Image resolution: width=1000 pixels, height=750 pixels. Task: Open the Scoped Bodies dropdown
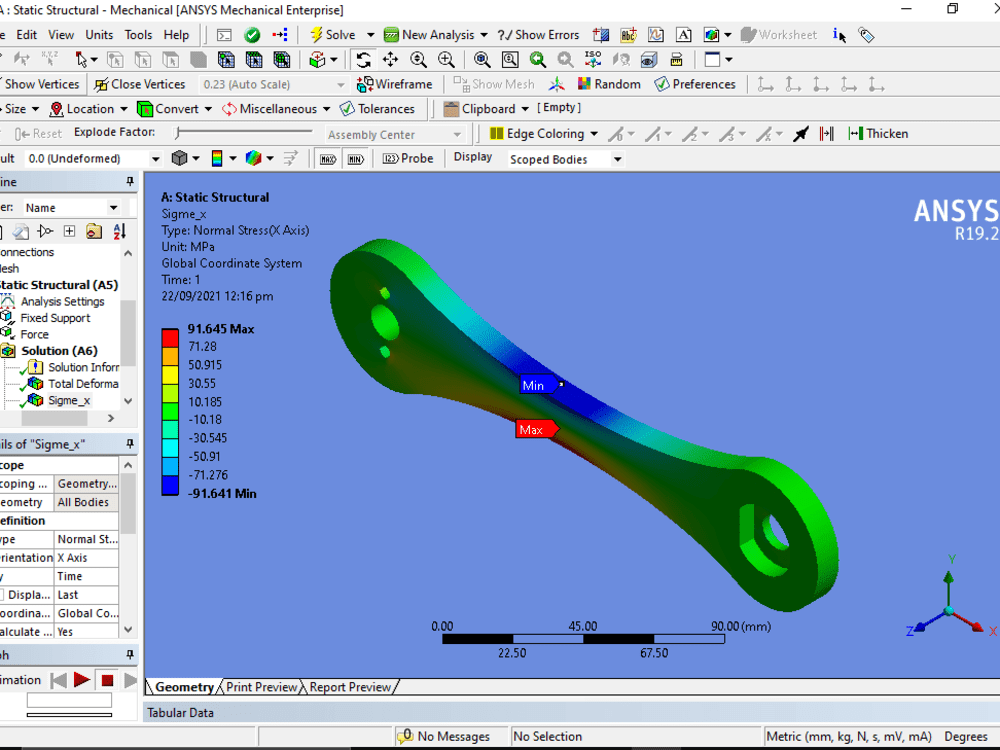pyautogui.click(x=616, y=158)
